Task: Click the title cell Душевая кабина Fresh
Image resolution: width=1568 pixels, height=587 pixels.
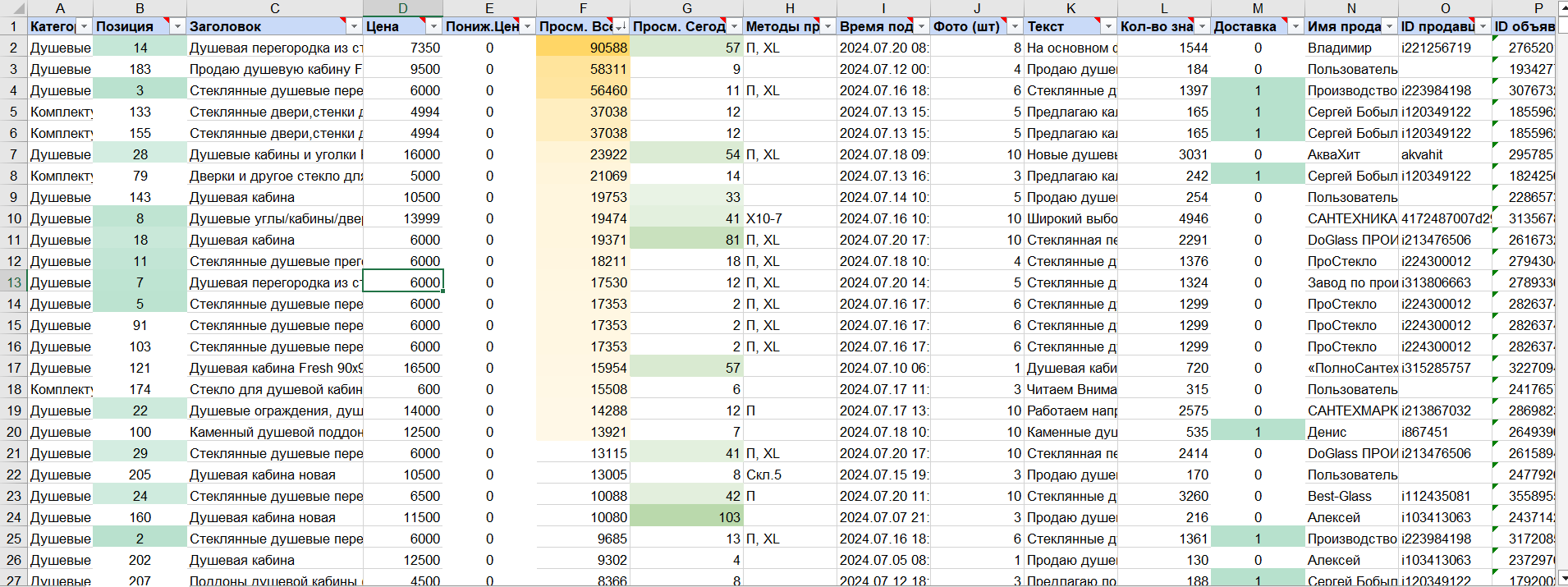Action: (x=275, y=368)
